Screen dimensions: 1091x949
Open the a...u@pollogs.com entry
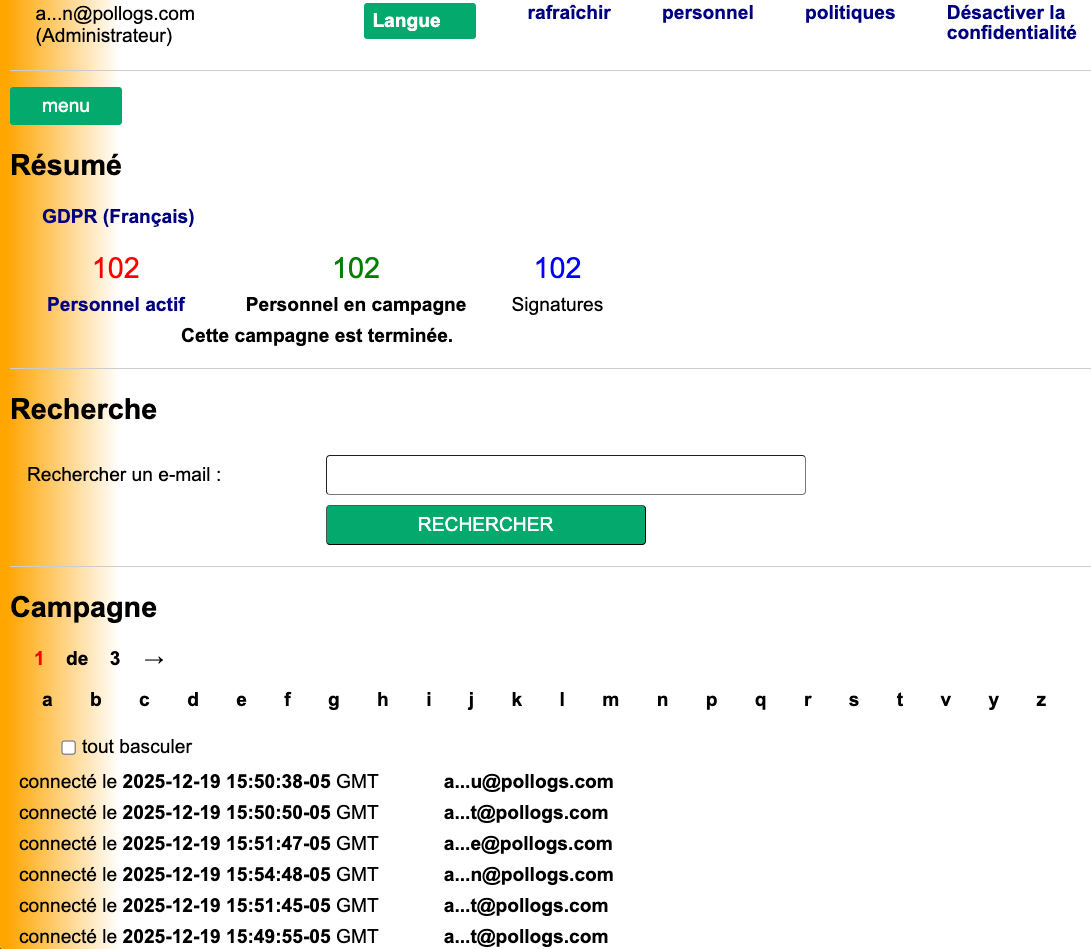coord(528,782)
